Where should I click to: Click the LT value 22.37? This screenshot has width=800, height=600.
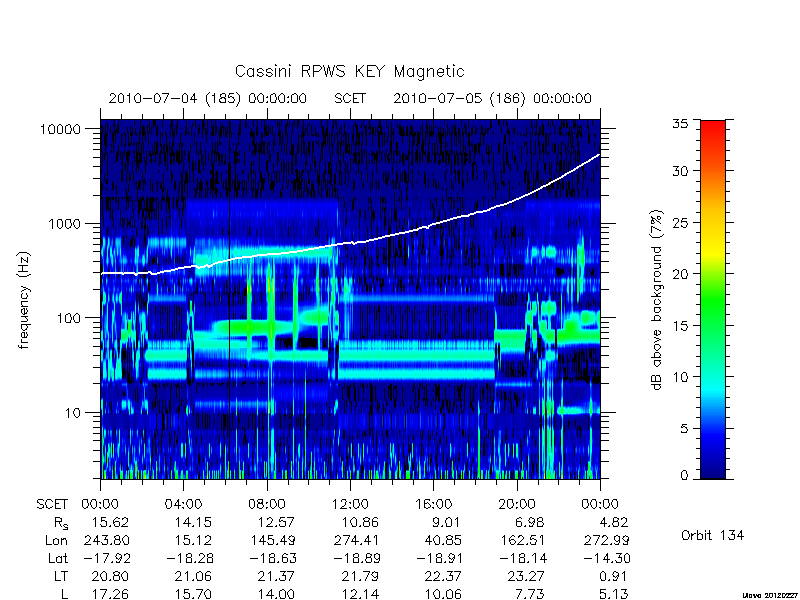(x=443, y=577)
